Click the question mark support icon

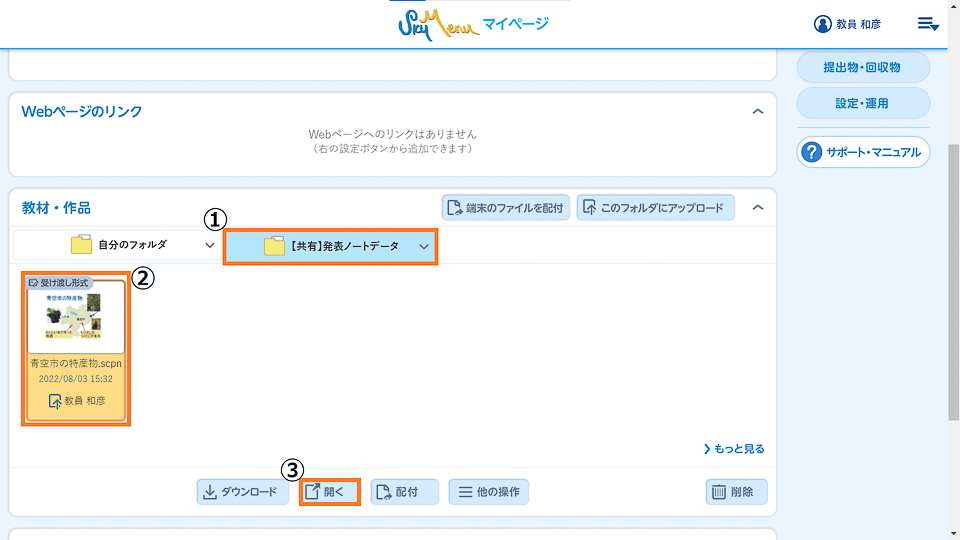coord(812,152)
